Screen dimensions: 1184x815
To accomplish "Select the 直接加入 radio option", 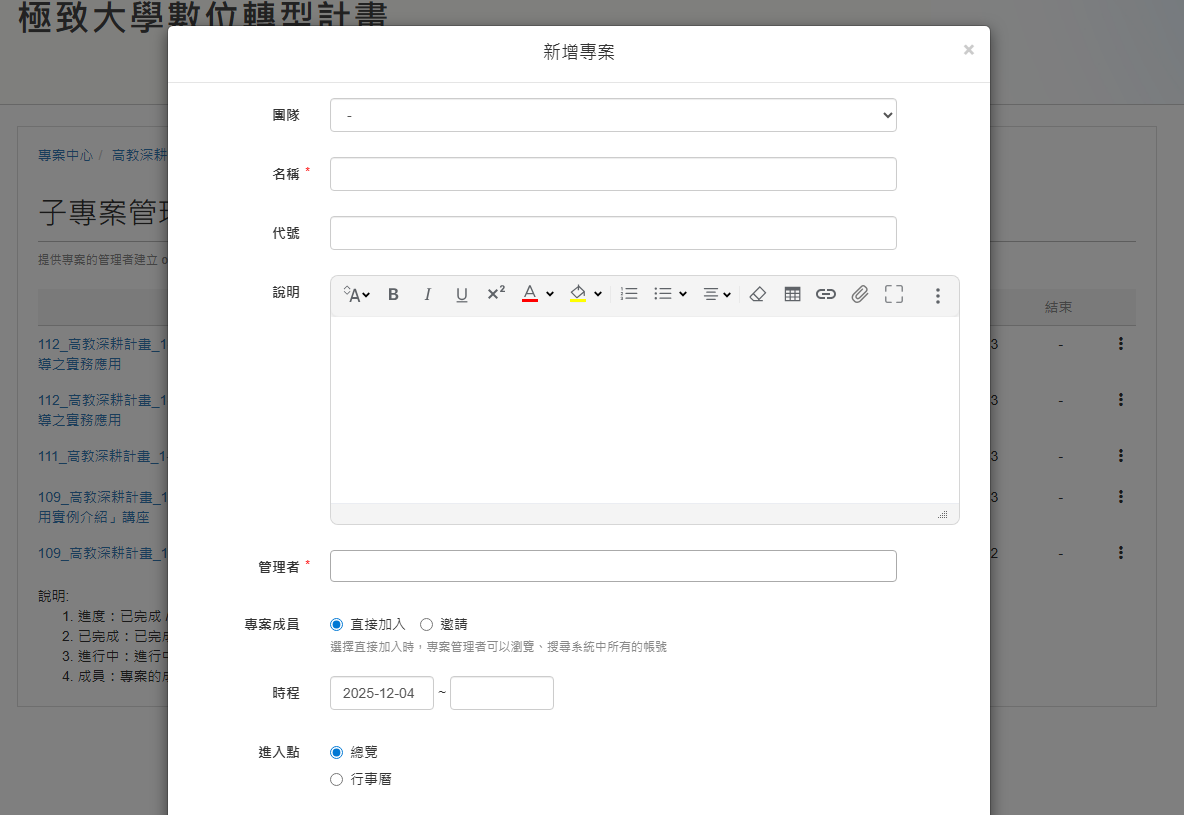I will pos(336,624).
